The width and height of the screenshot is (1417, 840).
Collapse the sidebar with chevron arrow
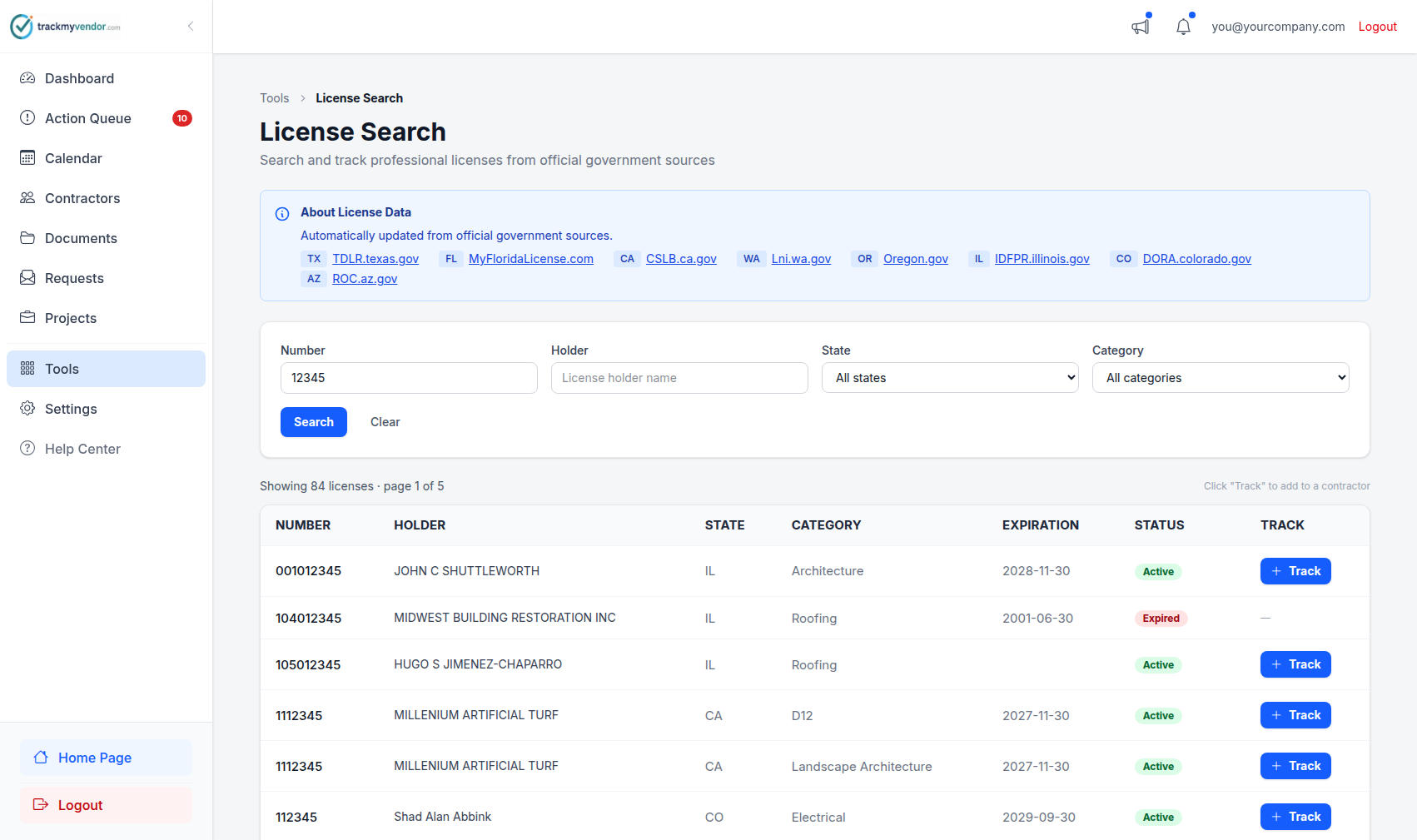(191, 27)
